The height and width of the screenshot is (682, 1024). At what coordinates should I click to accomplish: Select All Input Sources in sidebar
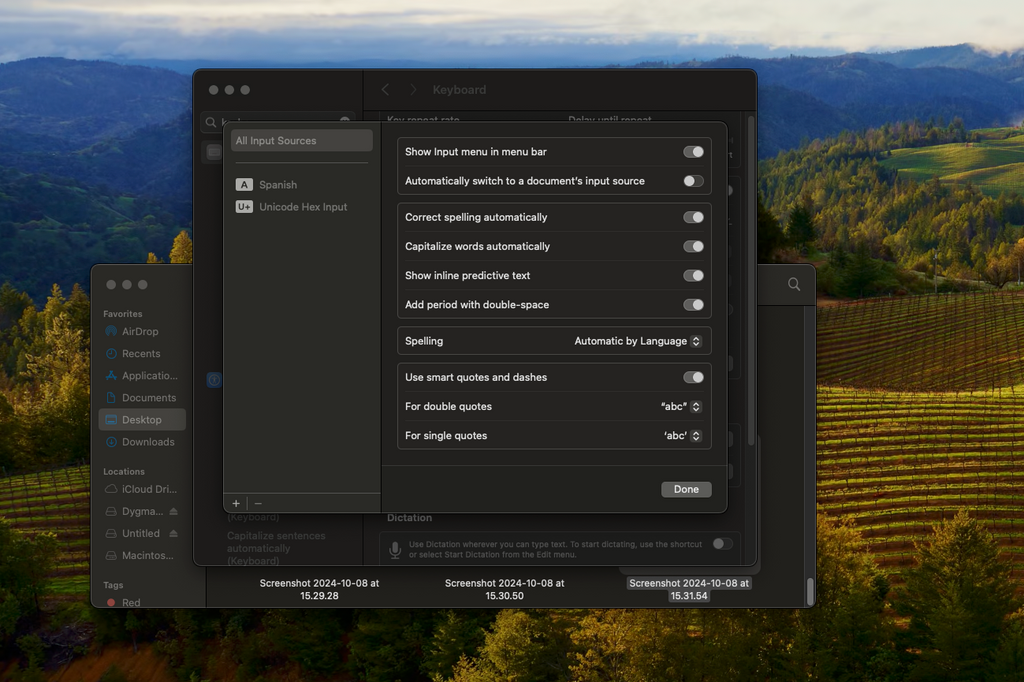tap(301, 141)
